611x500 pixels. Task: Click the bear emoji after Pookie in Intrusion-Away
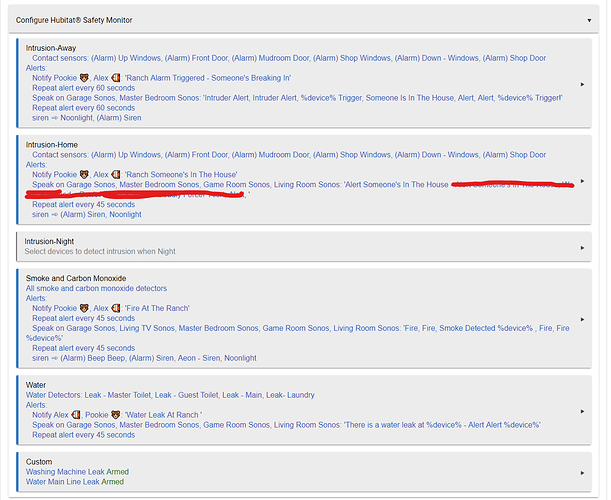pyautogui.click(x=84, y=78)
